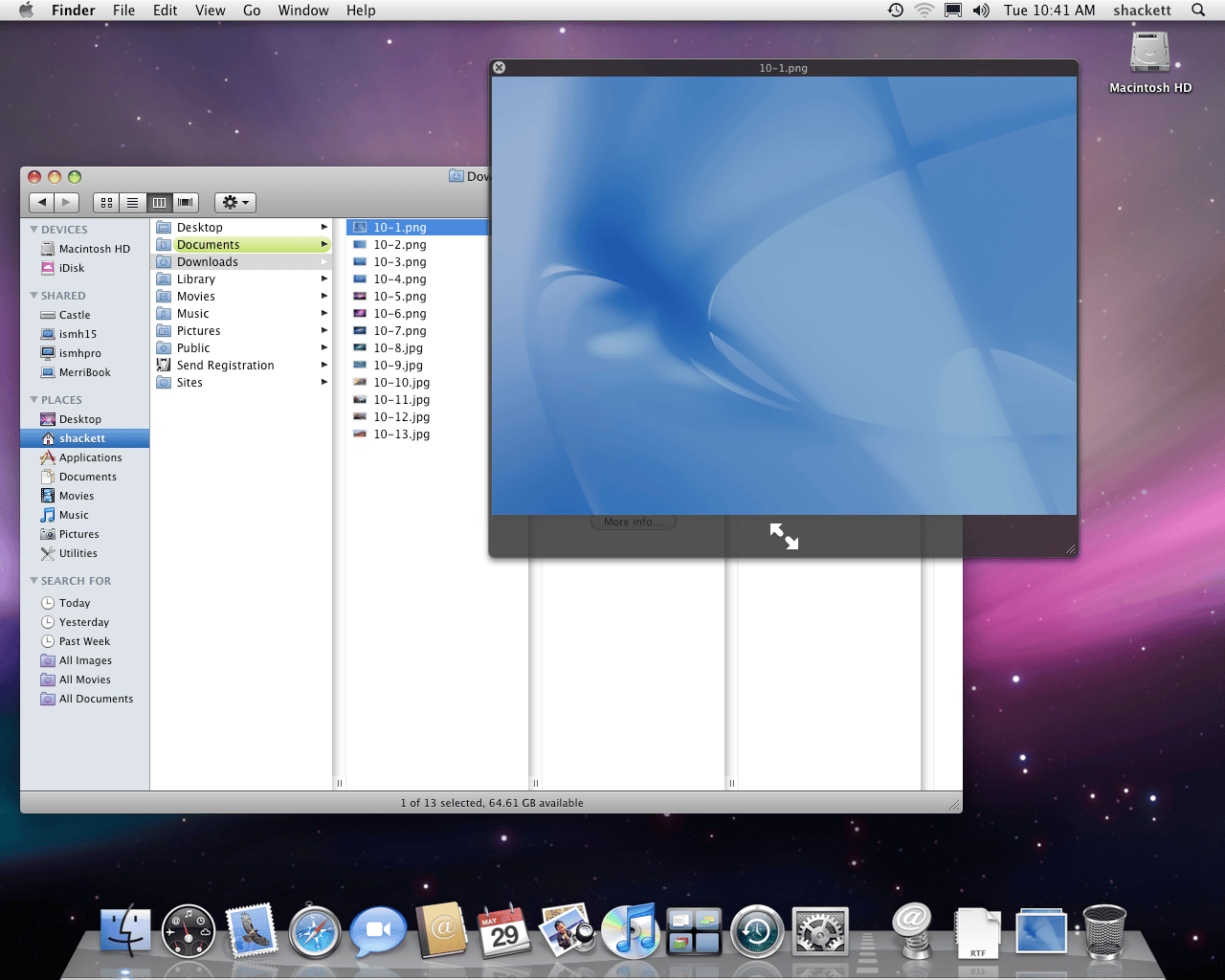Select Send Registration in first column
This screenshot has height=980, width=1225.
click(241, 366)
